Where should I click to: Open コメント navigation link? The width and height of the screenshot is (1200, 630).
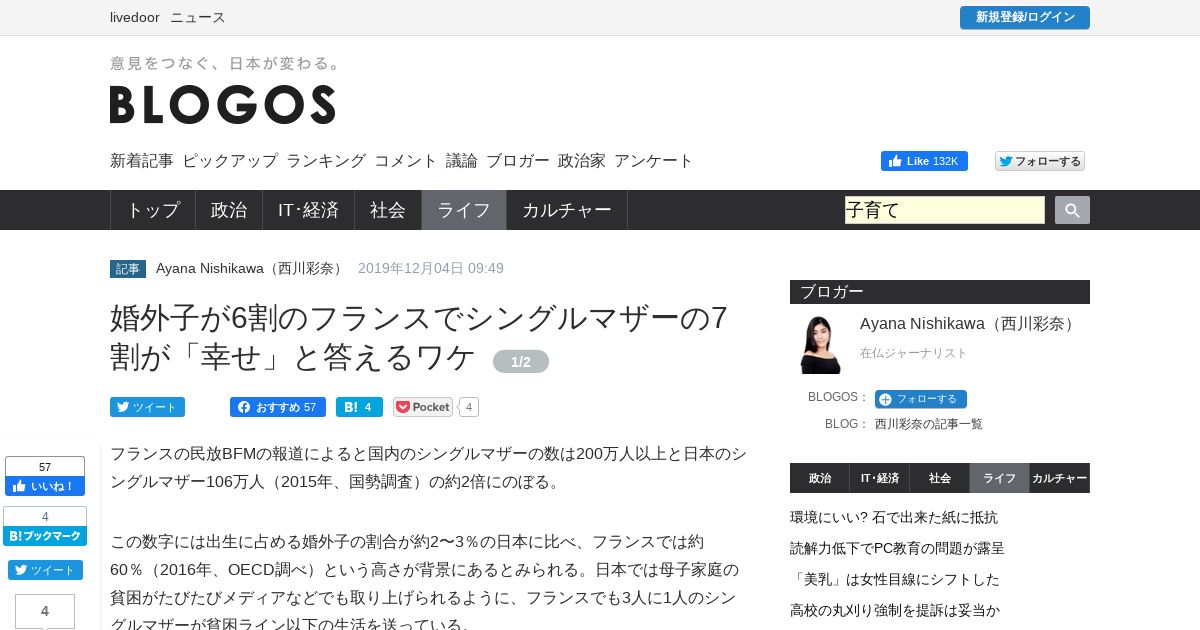pyautogui.click(x=406, y=160)
